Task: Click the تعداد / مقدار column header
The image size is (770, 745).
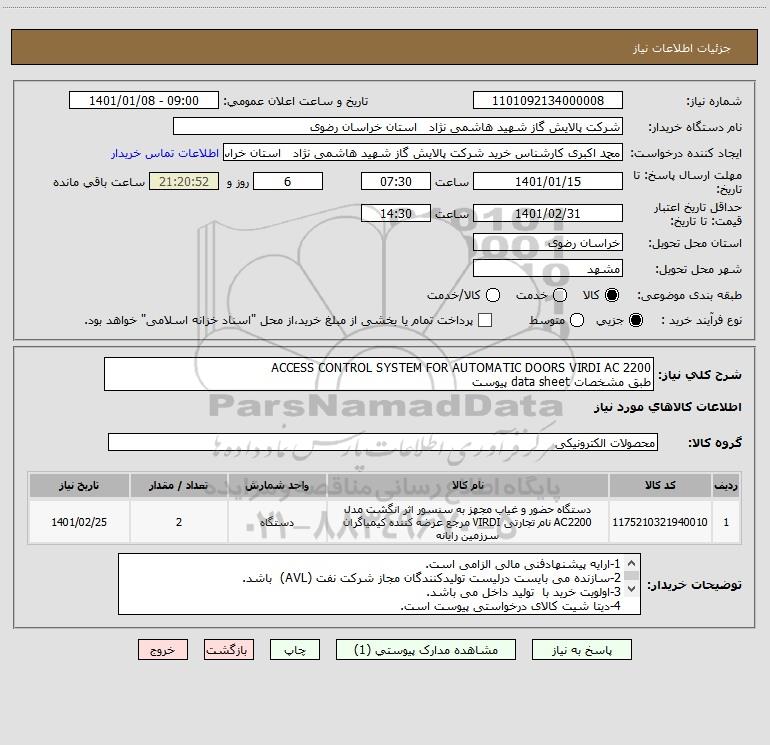Action: [x=179, y=485]
